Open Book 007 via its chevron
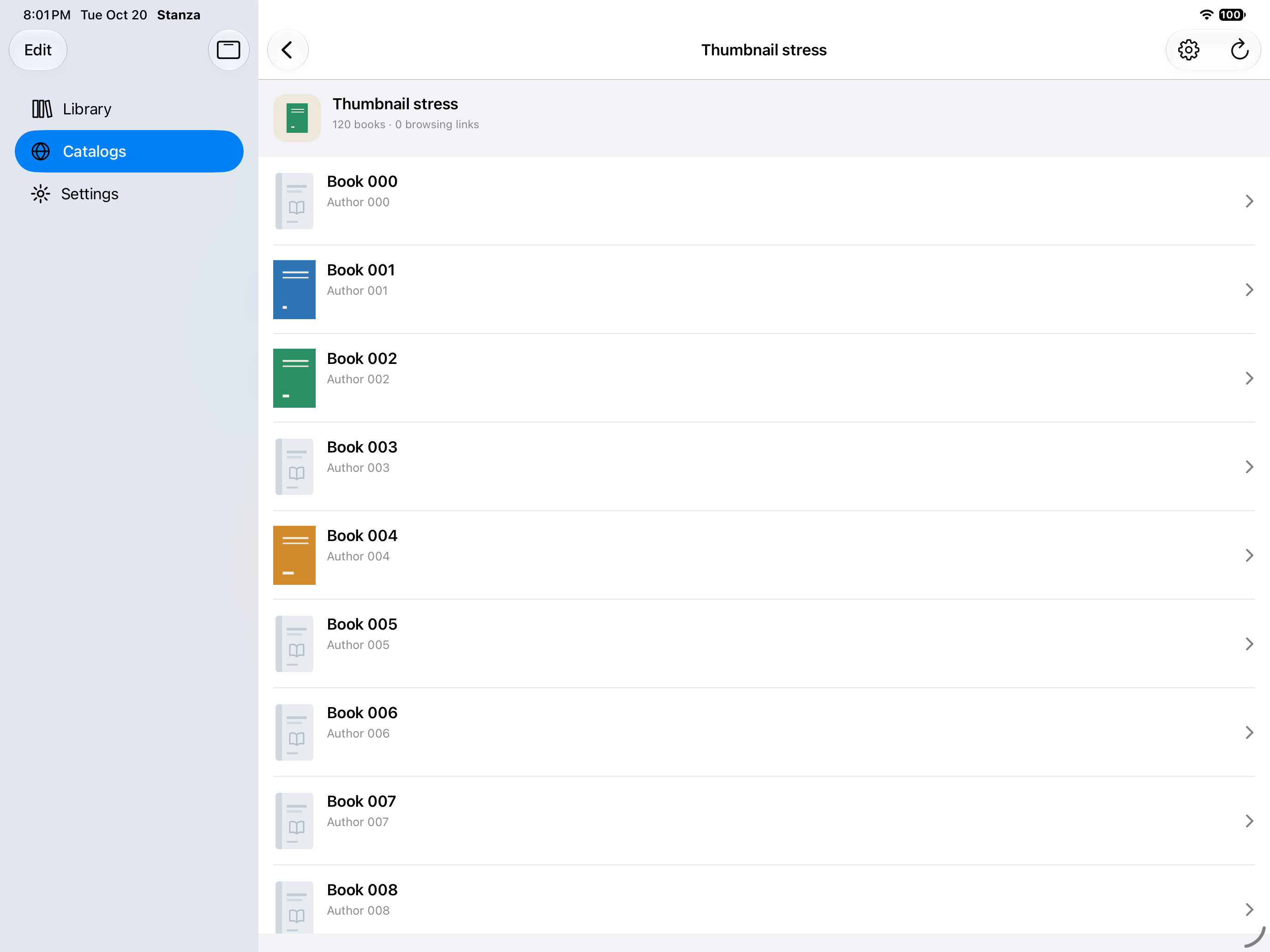This screenshot has width=1270, height=952. click(x=1249, y=821)
